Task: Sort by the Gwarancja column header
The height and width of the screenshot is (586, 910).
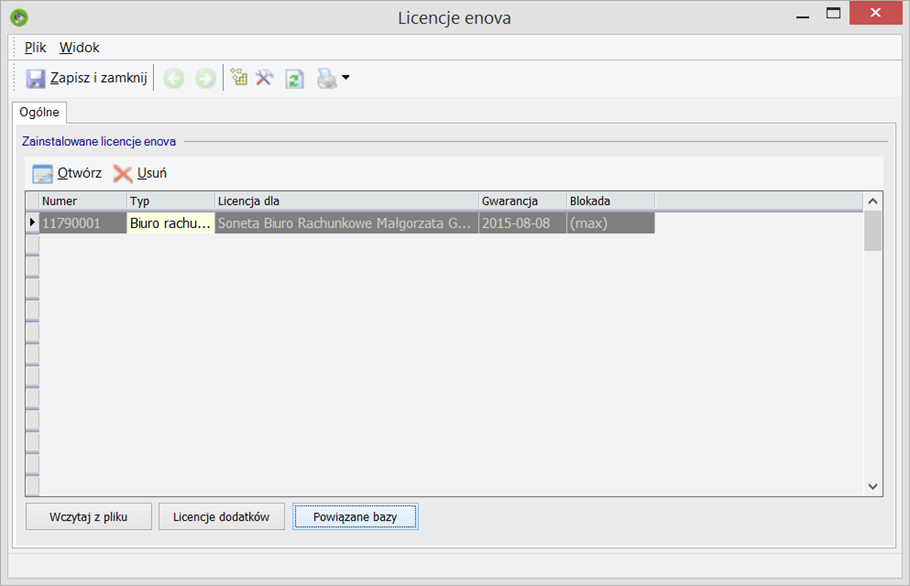Action: click(522, 201)
